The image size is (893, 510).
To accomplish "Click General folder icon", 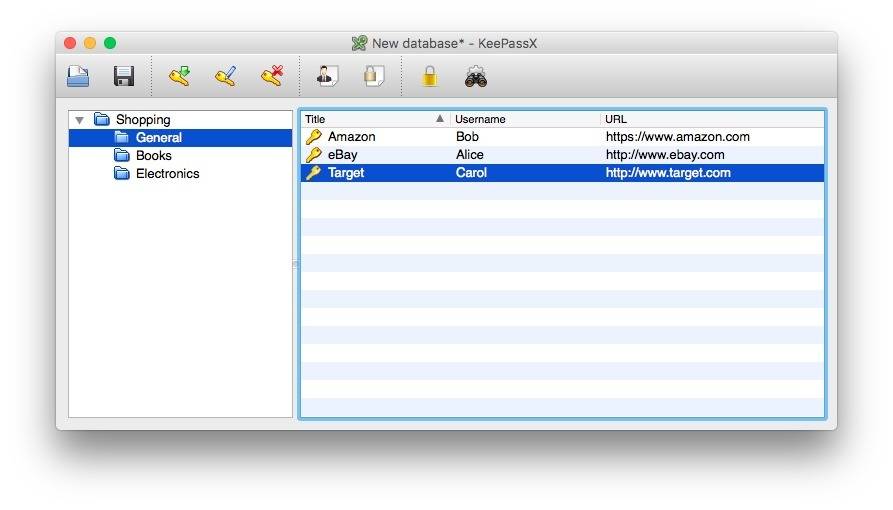I will tap(121, 137).
